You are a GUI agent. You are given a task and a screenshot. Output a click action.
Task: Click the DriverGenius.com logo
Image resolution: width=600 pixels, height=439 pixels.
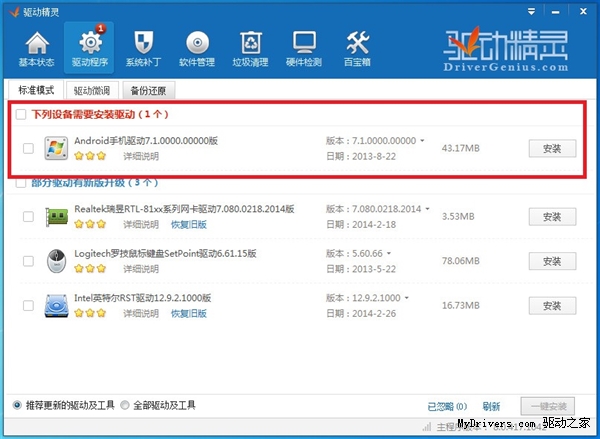506,49
